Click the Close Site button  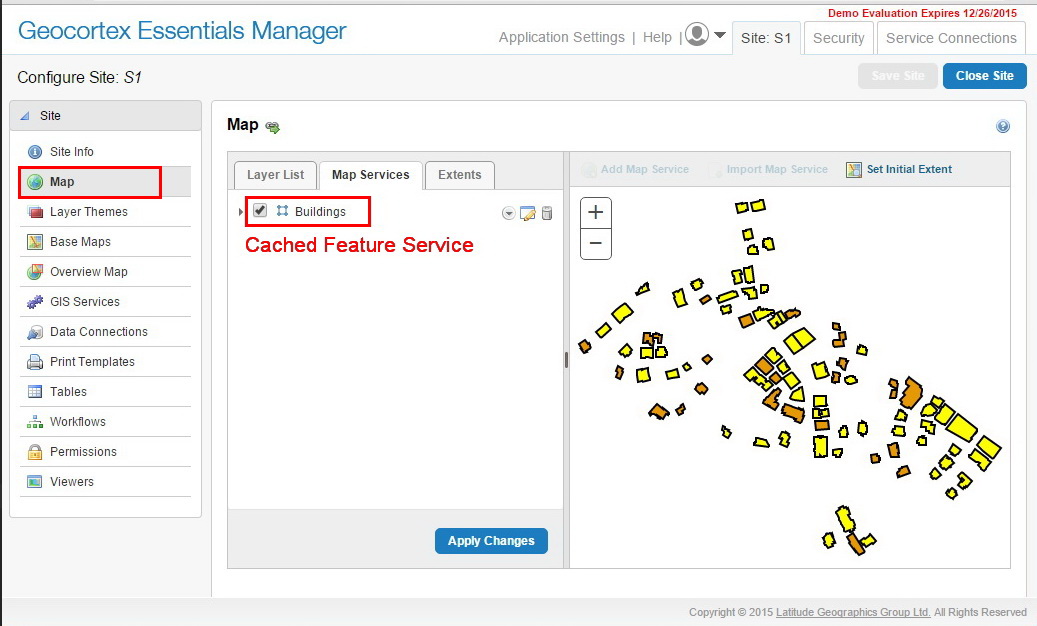click(985, 76)
